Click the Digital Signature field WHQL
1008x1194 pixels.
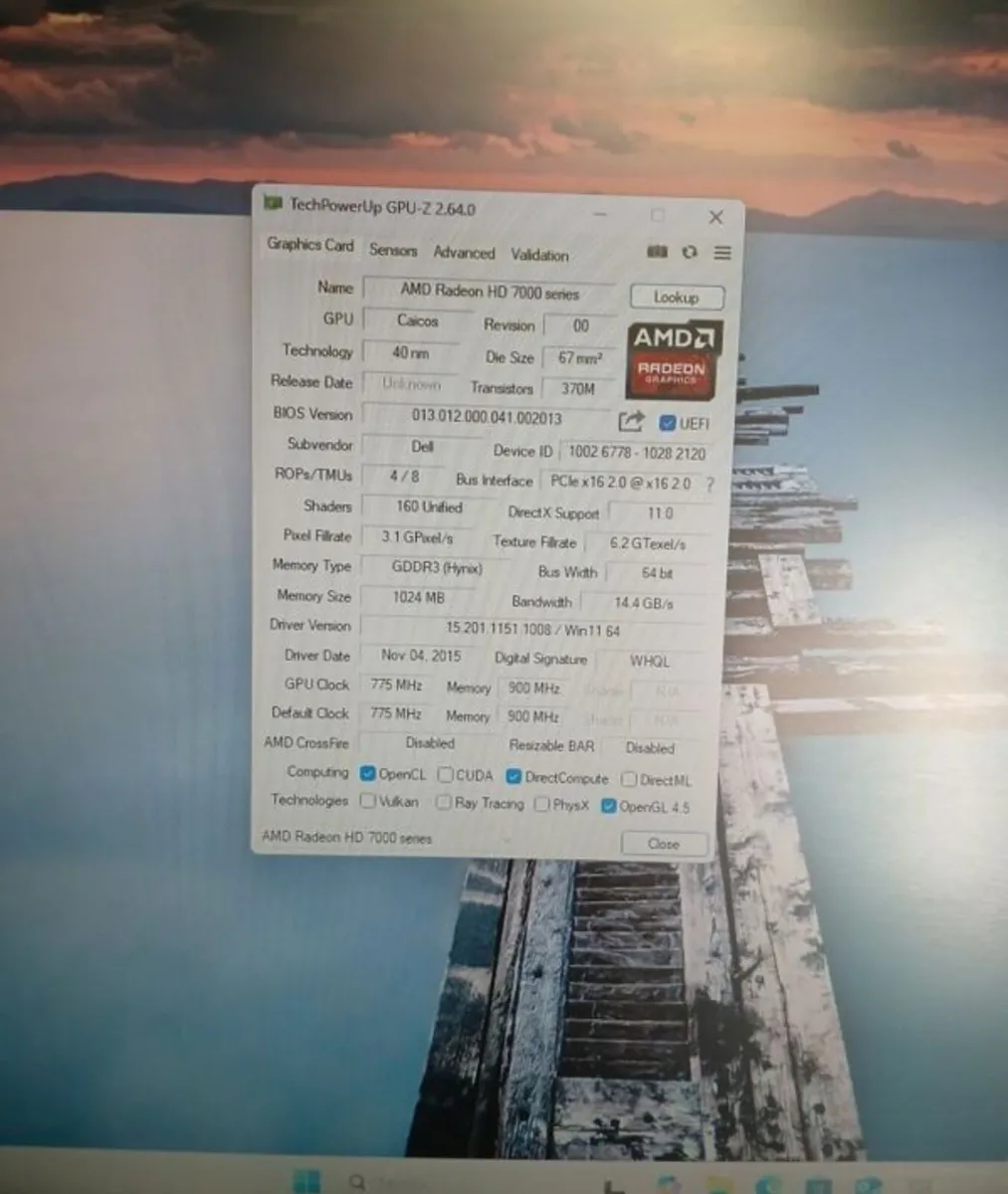pos(650,661)
